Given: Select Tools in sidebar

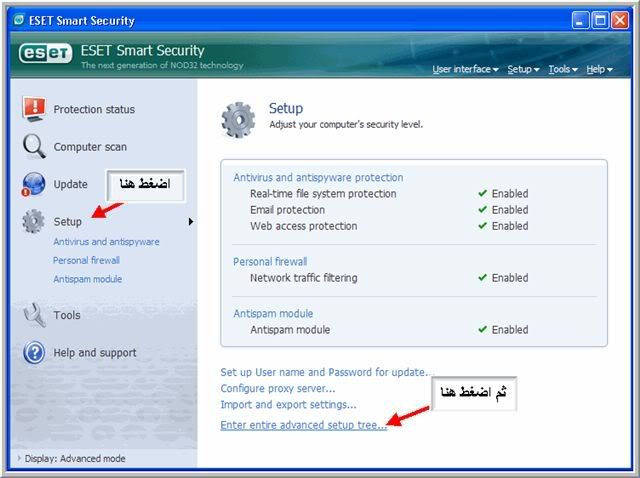Looking at the screenshot, I should (x=67, y=315).
